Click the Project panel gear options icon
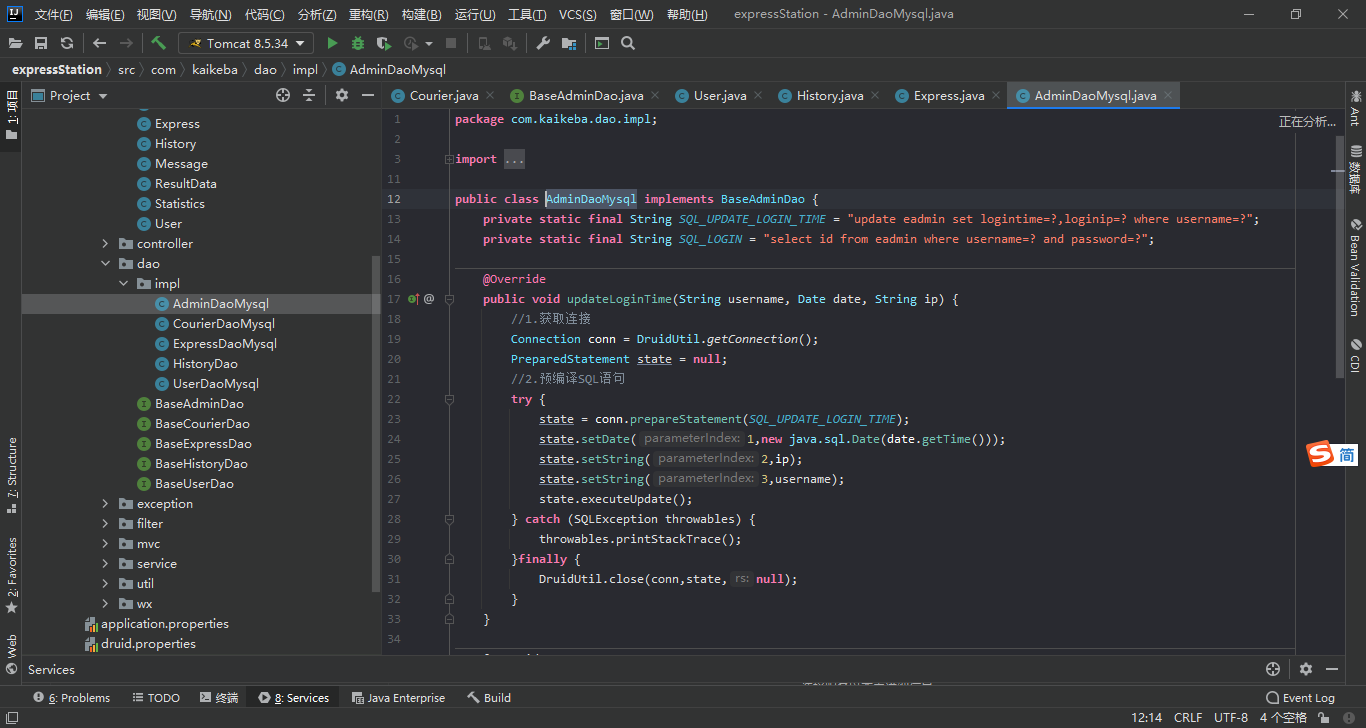 [342, 95]
